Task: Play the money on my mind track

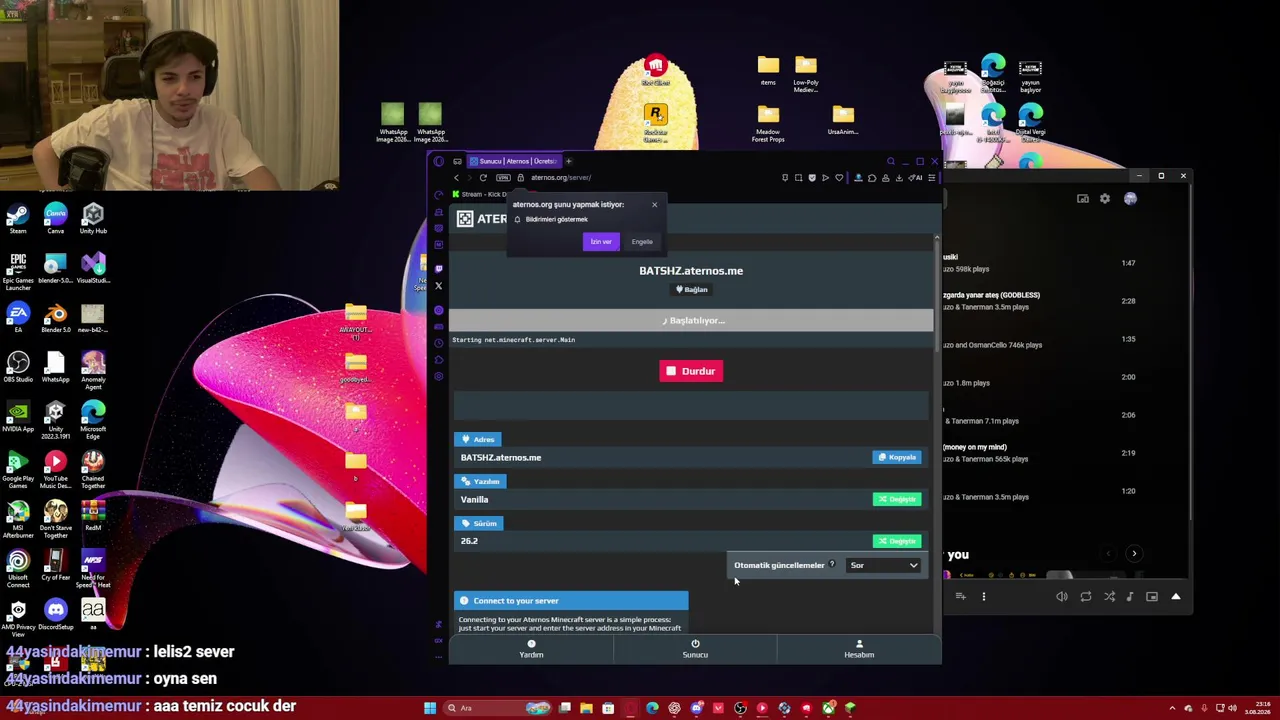Action: (1041, 453)
